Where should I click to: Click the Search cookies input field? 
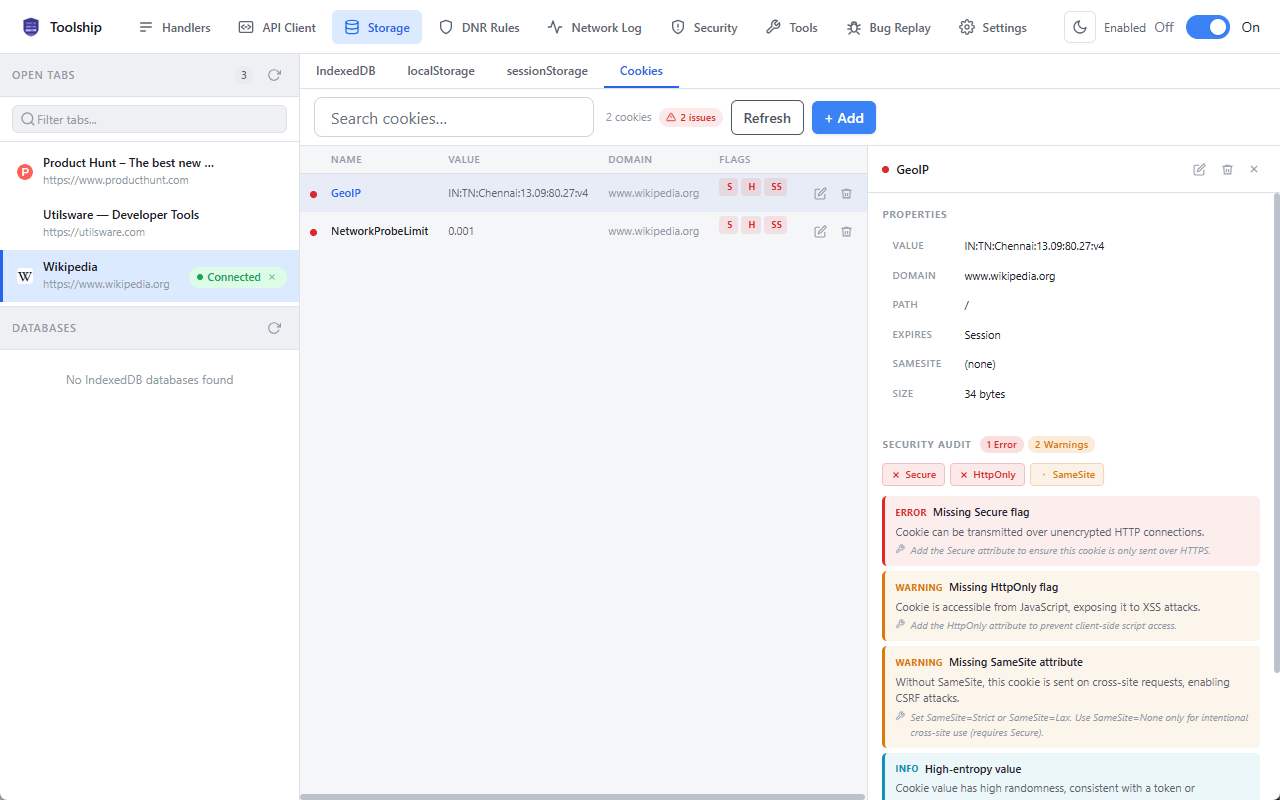[x=454, y=118]
